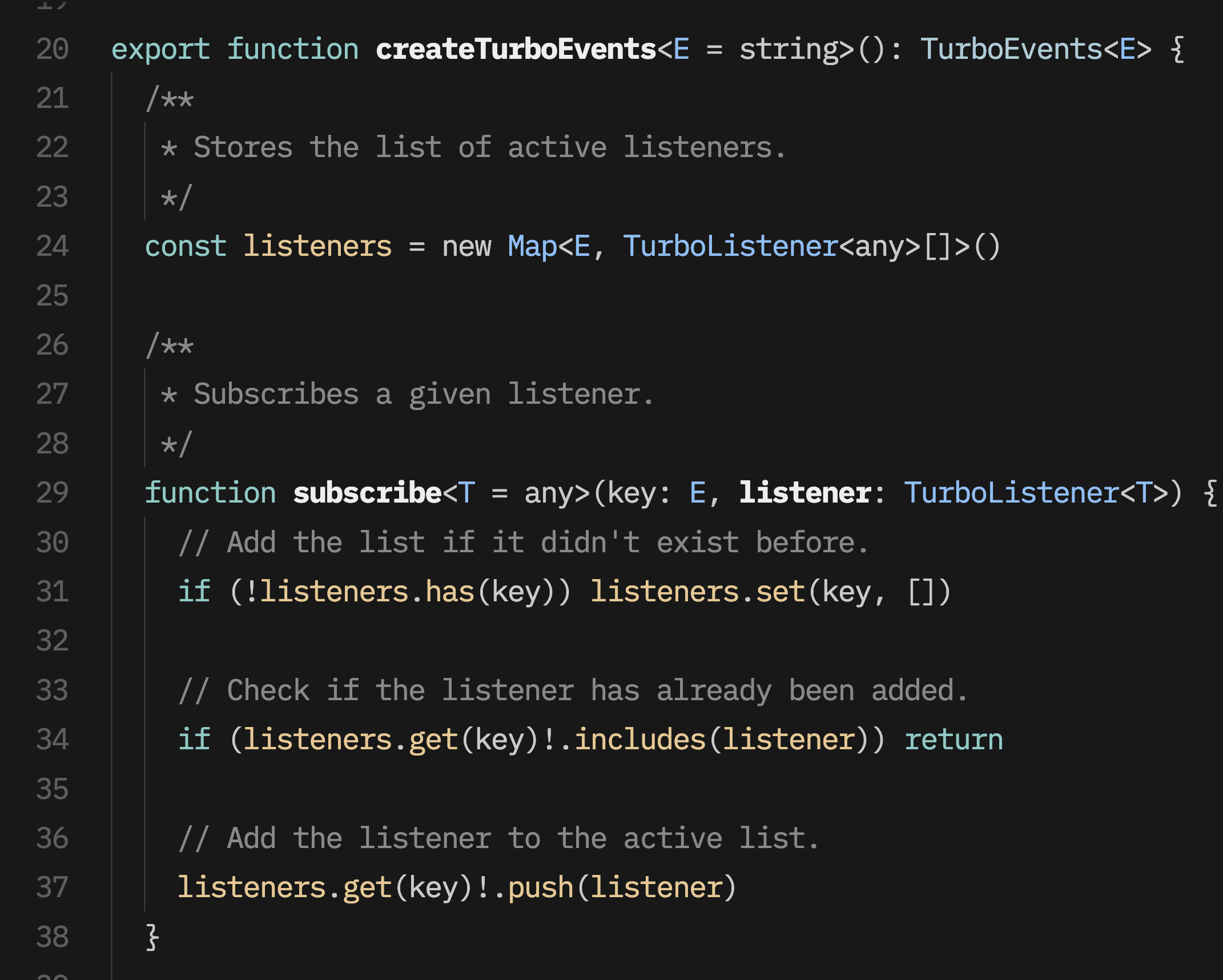Click the push method call on line 37

tap(540, 887)
